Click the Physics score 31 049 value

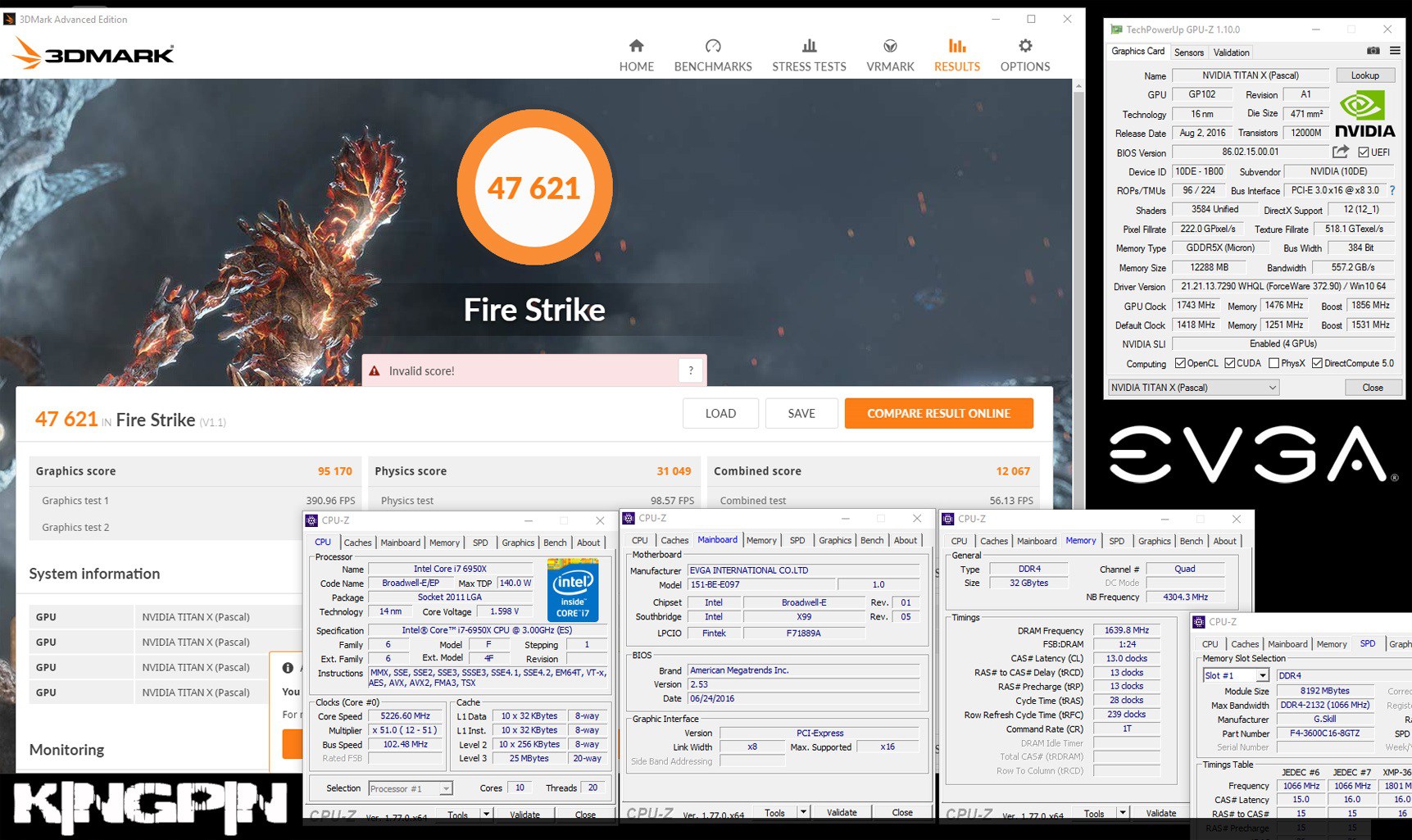pyautogui.click(x=674, y=471)
